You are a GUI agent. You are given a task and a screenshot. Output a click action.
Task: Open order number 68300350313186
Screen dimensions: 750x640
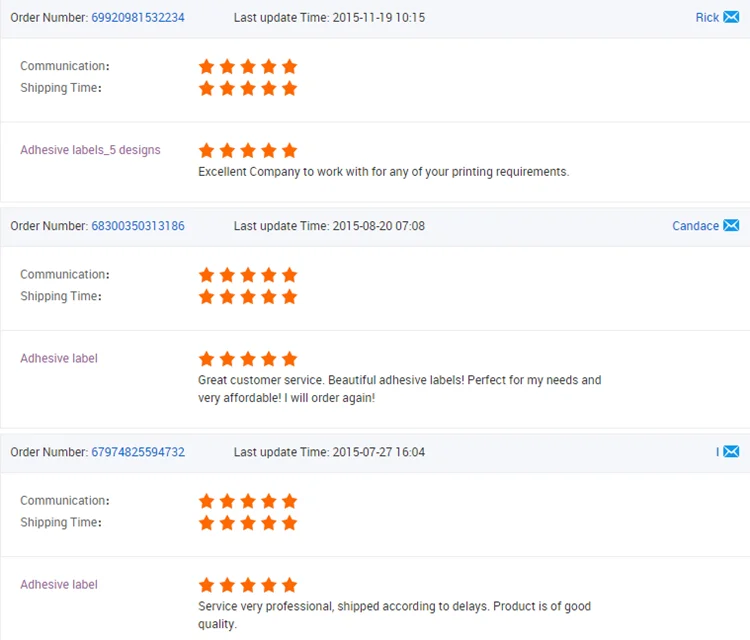point(138,226)
